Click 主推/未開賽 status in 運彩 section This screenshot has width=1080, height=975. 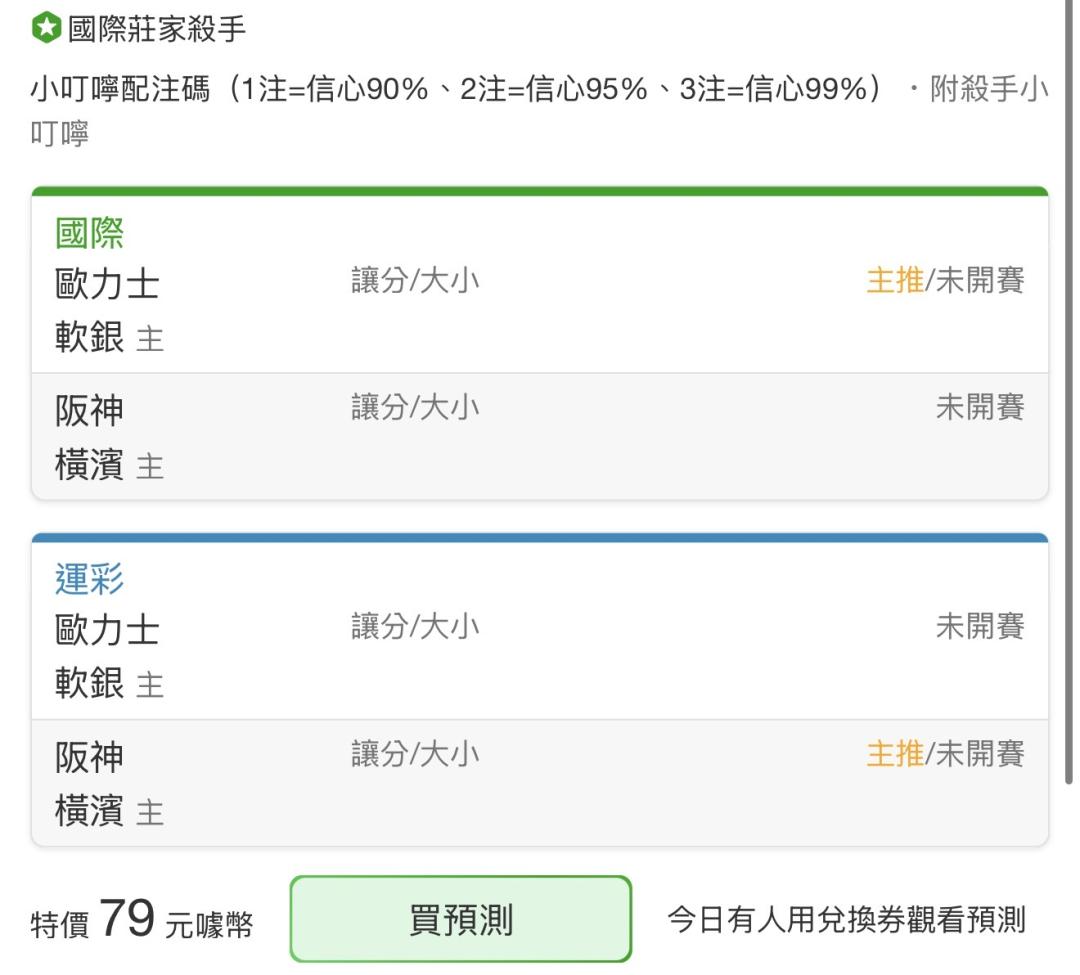(x=945, y=754)
